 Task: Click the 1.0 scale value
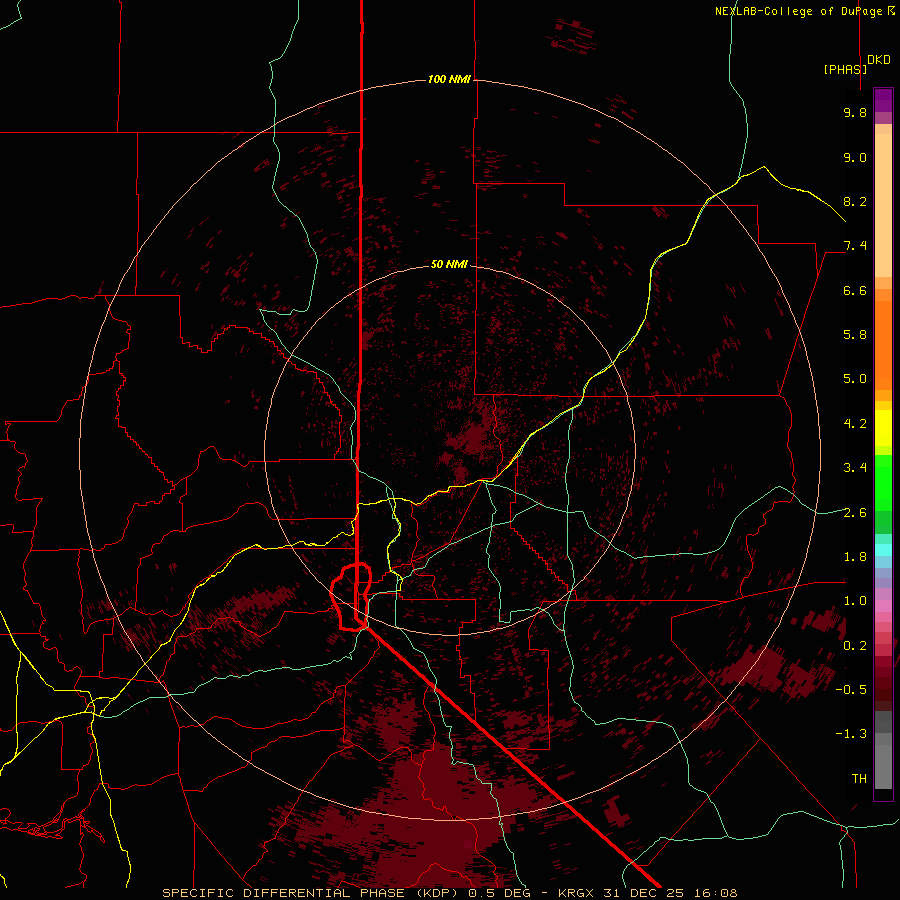pyautogui.click(x=855, y=601)
